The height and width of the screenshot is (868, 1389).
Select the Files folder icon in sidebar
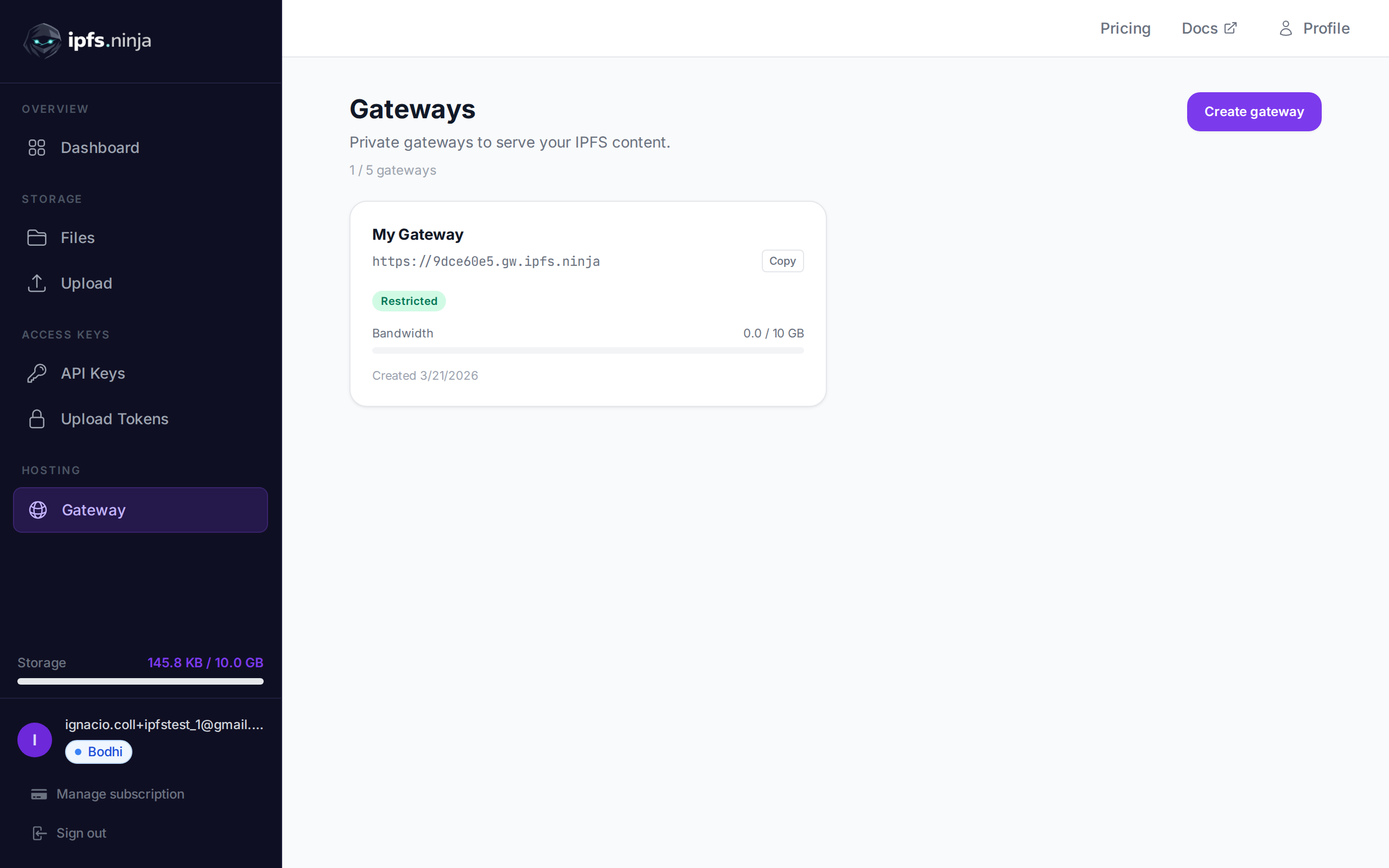click(x=37, y=237)
